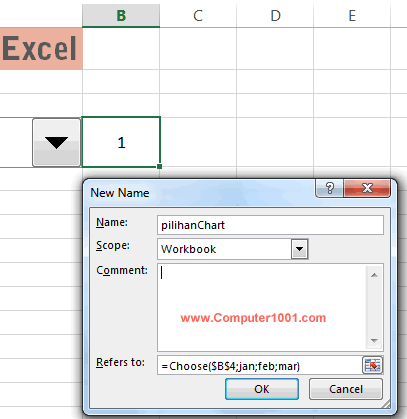This screenshot has width=407, height=419.
Task: Select column B header
Action: click(x=121, y=16)
